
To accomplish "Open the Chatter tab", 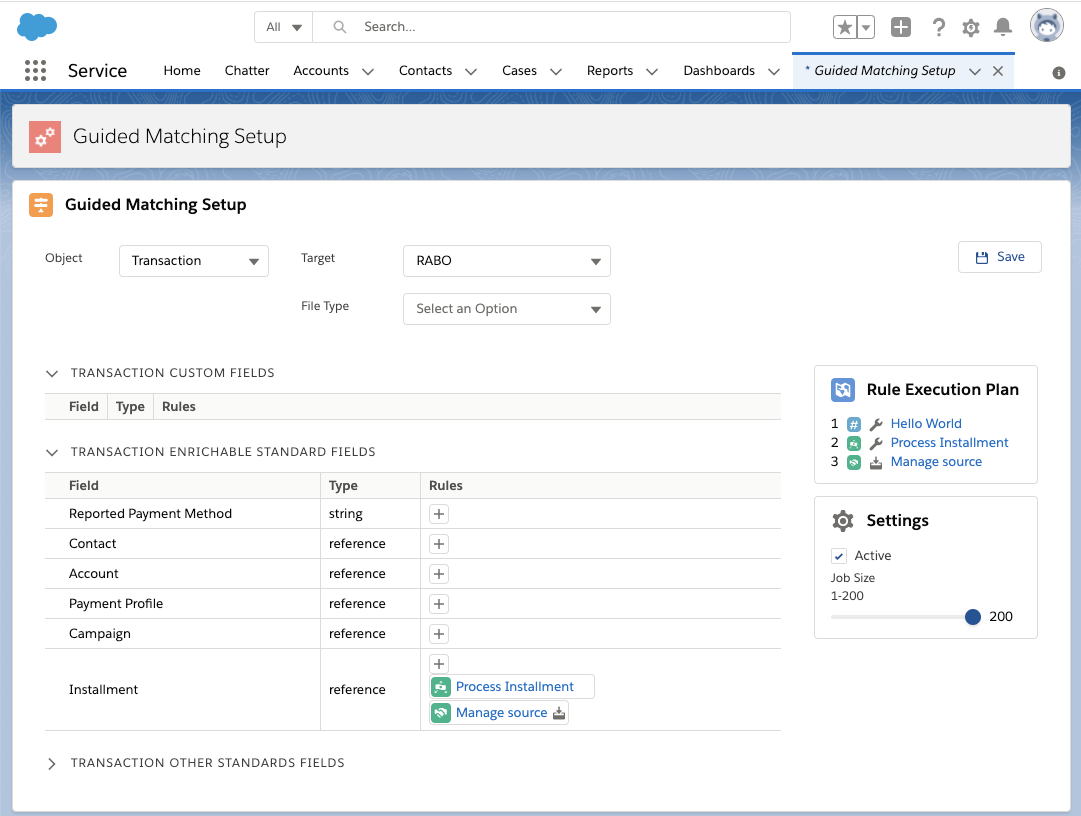I will tap(246, 70).
